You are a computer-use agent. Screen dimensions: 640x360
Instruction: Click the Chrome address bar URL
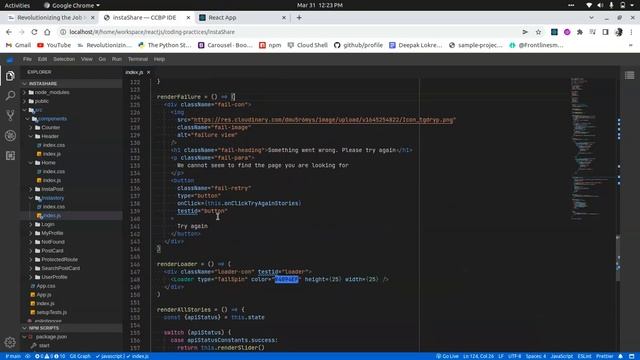tap(152, 32)
